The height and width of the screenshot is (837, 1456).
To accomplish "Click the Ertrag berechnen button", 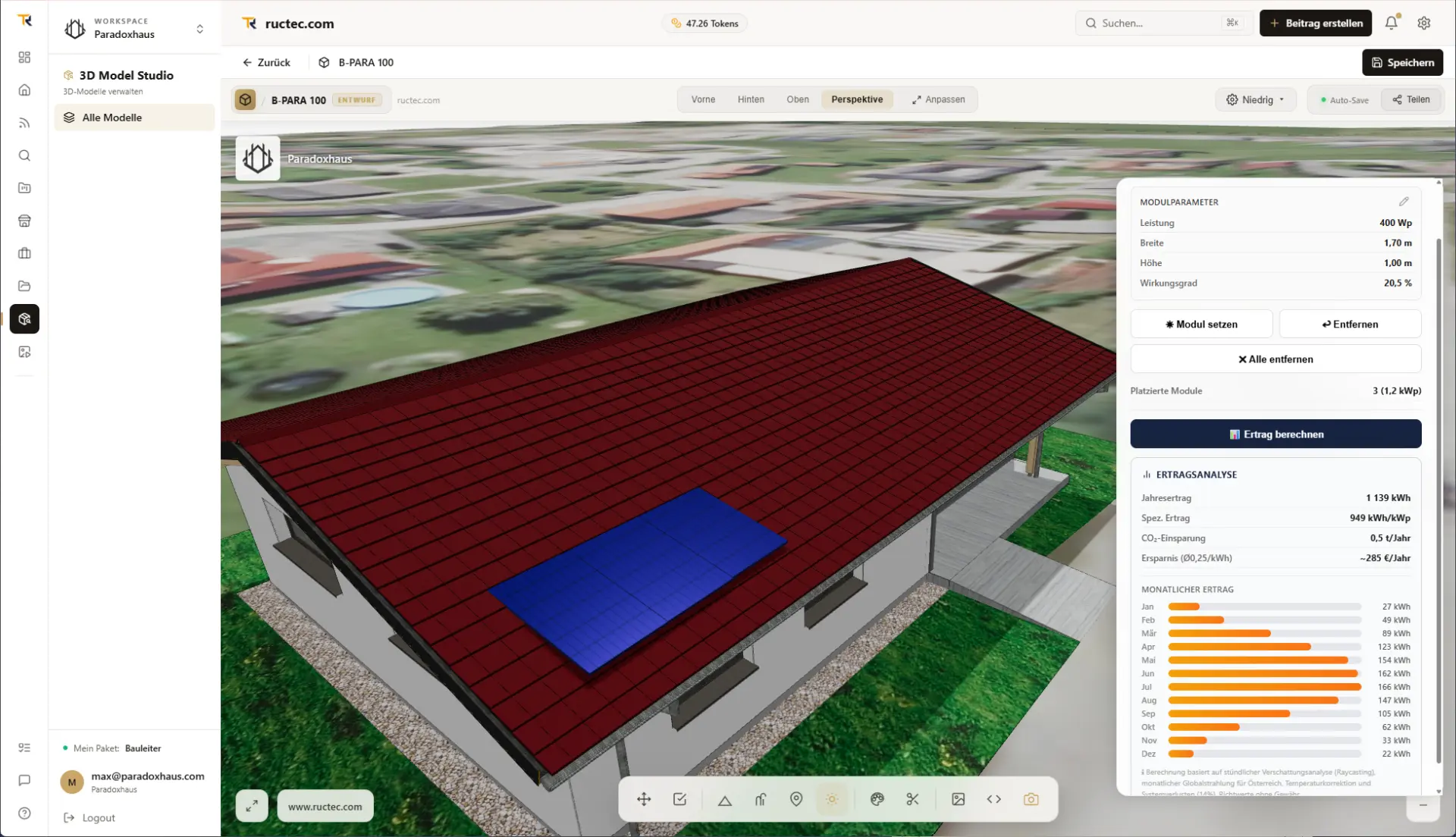I will 1276,434.
